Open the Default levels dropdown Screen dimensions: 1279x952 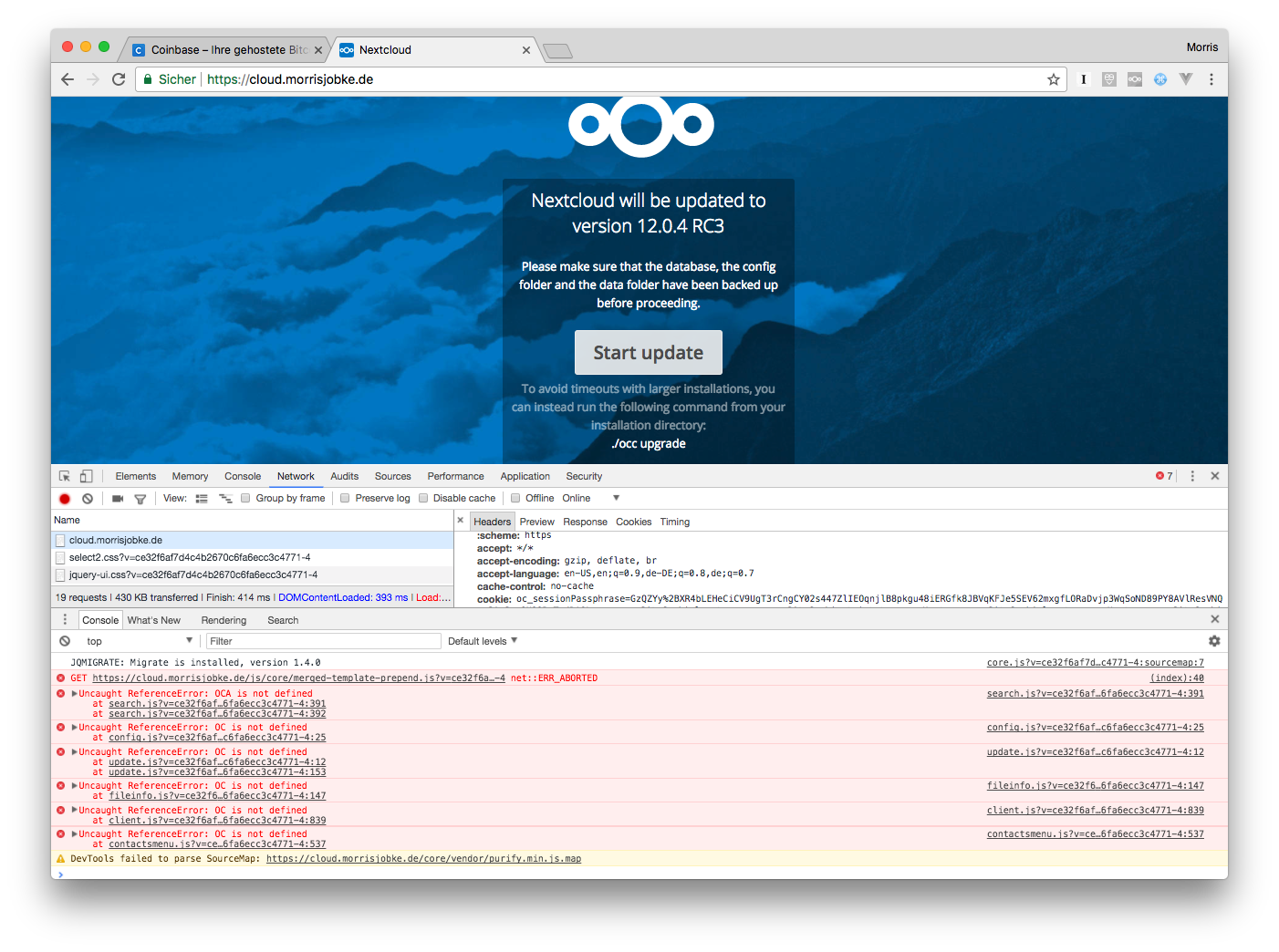click(483, 641)
